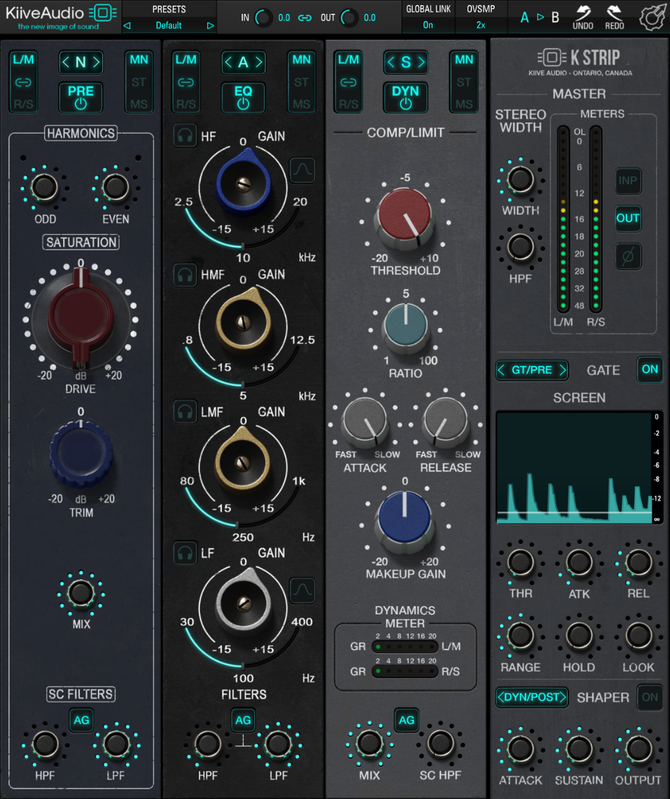The image size is (670, 799).
Task: Click the PRE module channel link icon
Action: [x=23, y=82]
